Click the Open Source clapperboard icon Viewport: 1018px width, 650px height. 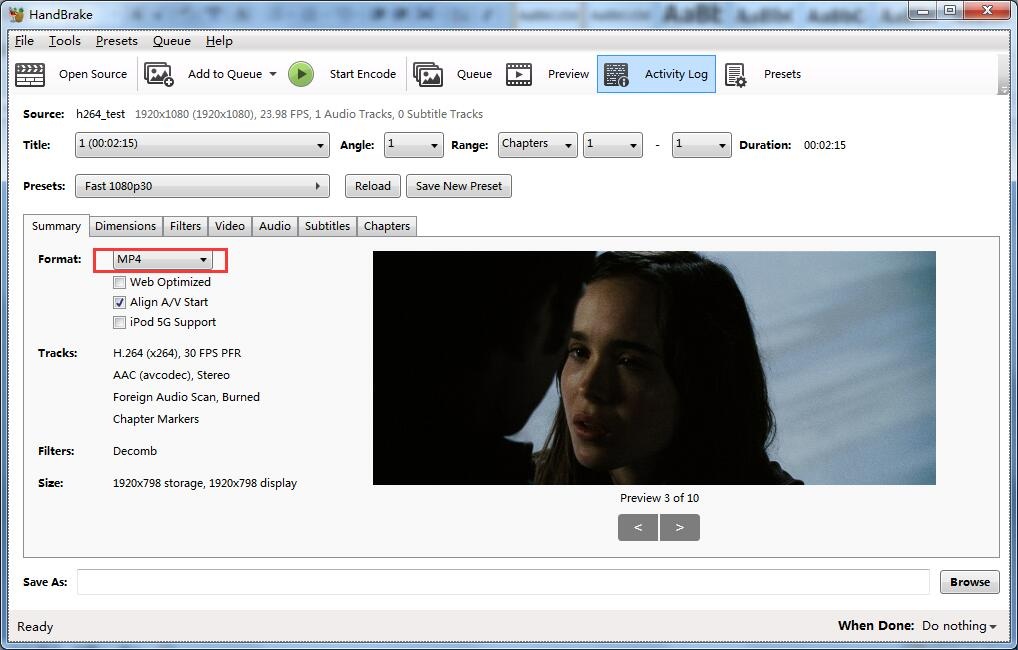30,74
